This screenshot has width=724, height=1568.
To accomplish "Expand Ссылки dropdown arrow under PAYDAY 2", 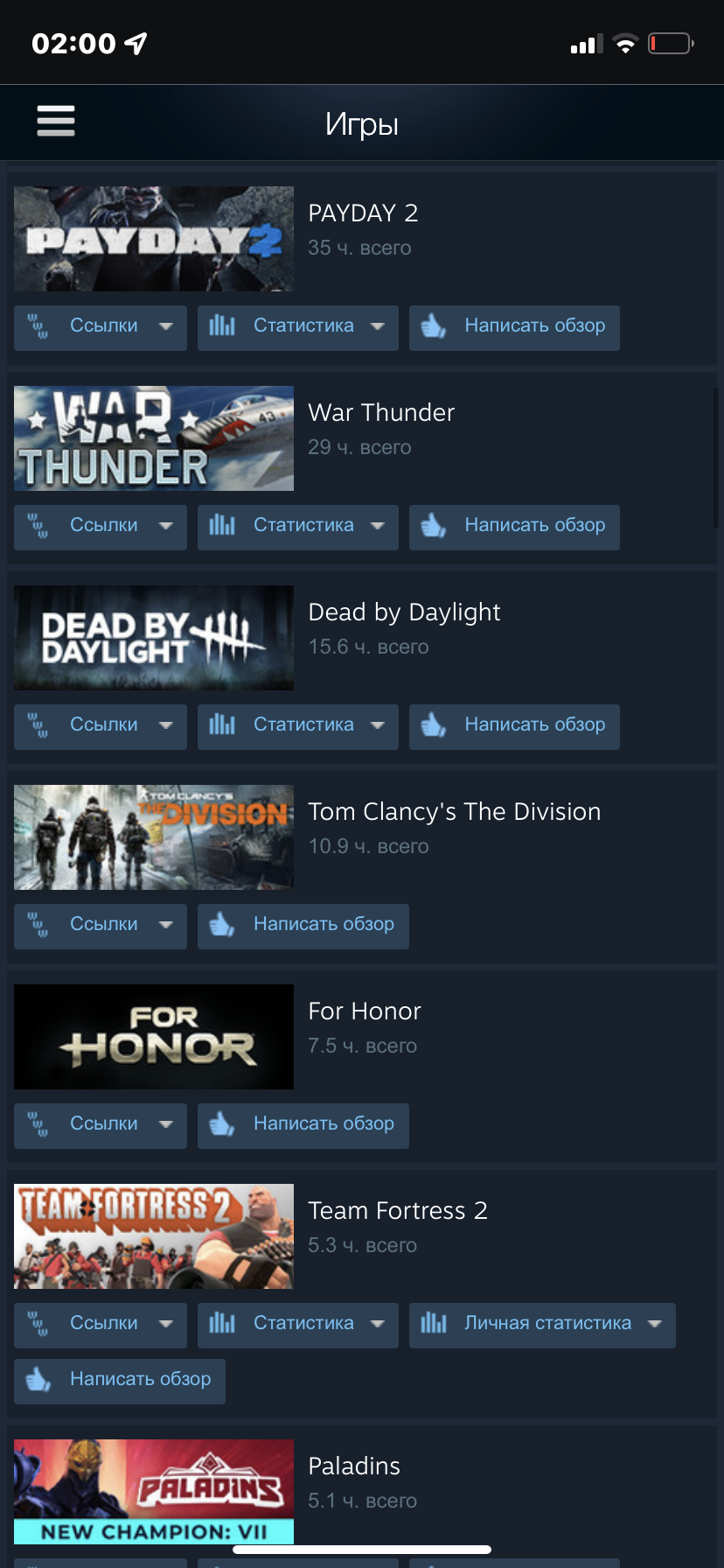I will [x=166, y=326].
